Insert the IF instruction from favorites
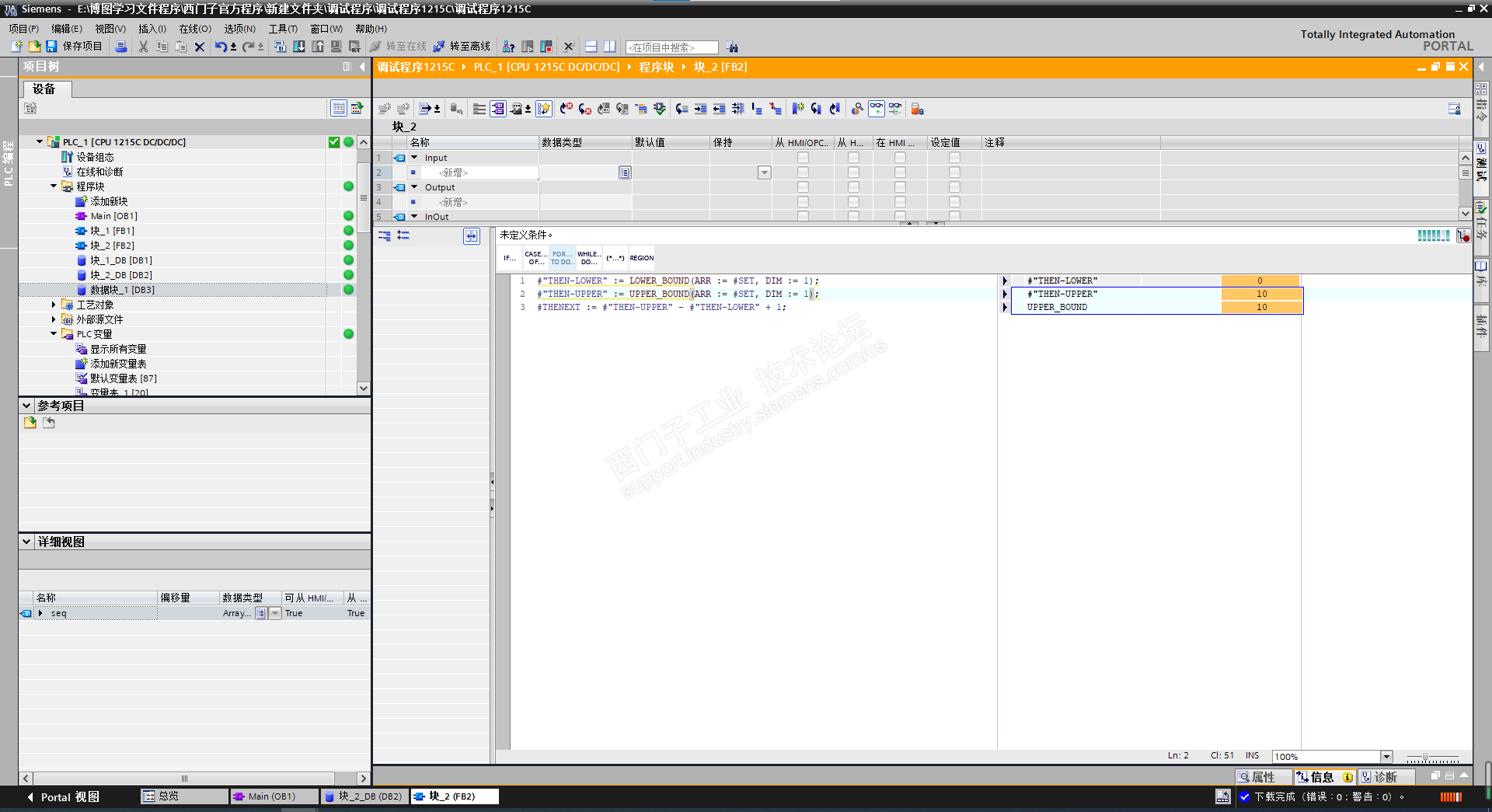1492x812 pixels. pos(510,258)
